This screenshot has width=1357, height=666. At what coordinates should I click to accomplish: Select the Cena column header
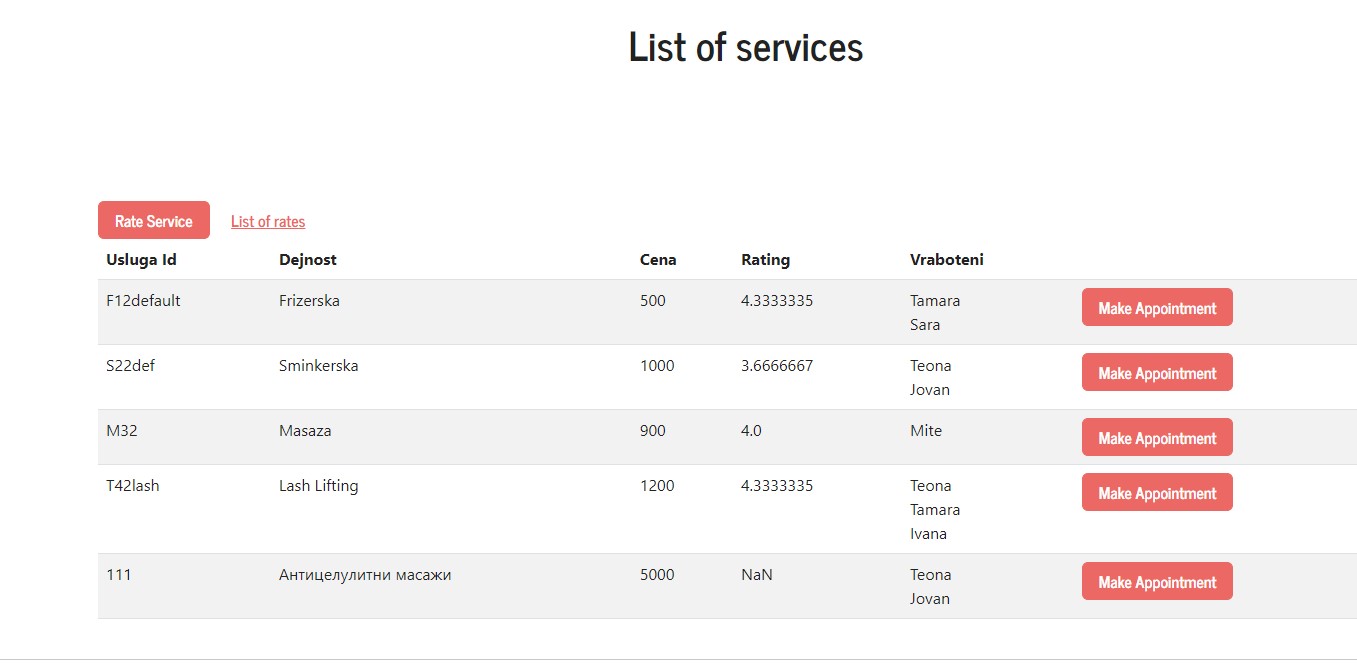coord(658,260)
